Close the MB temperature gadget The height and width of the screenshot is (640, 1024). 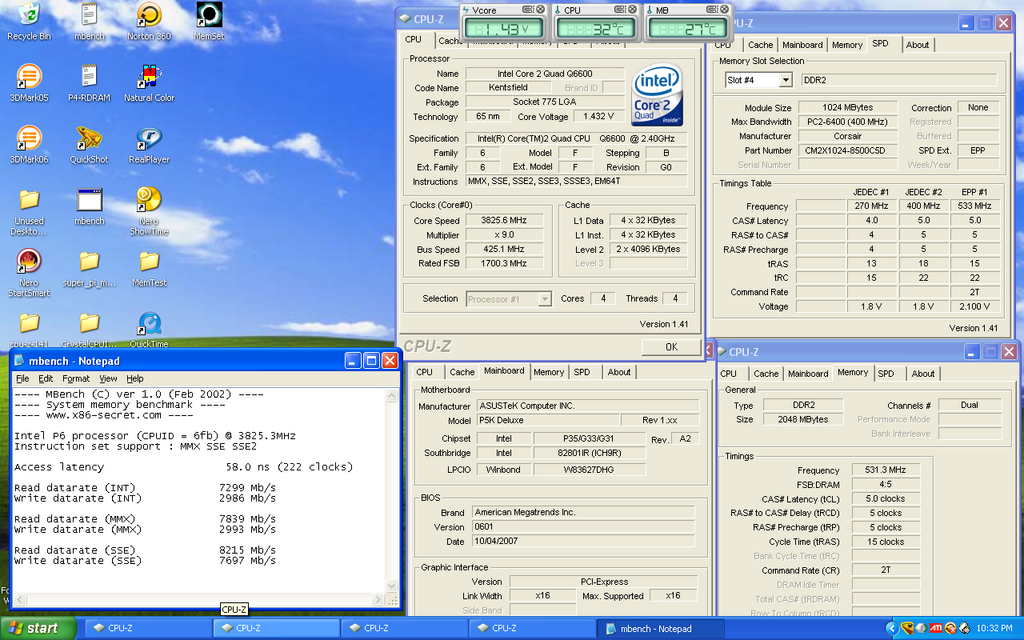[x=724, y=10]
